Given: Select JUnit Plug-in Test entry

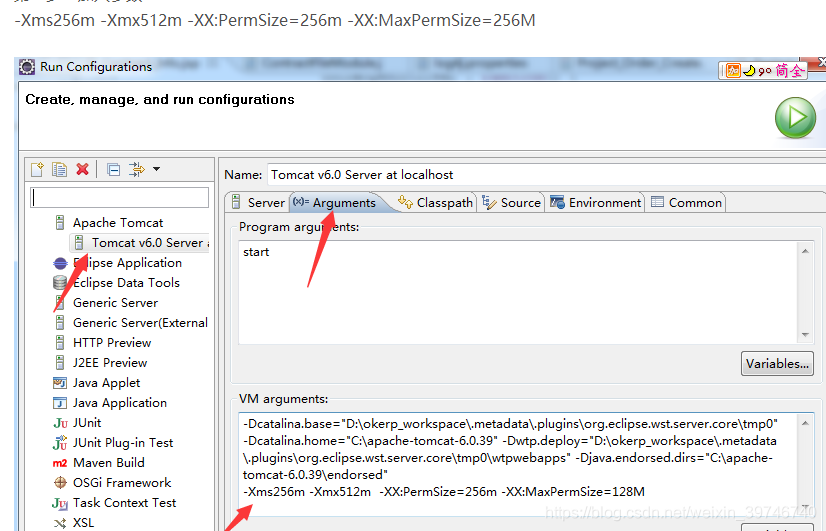Looking at the screenshot, I should pos(123,443).
